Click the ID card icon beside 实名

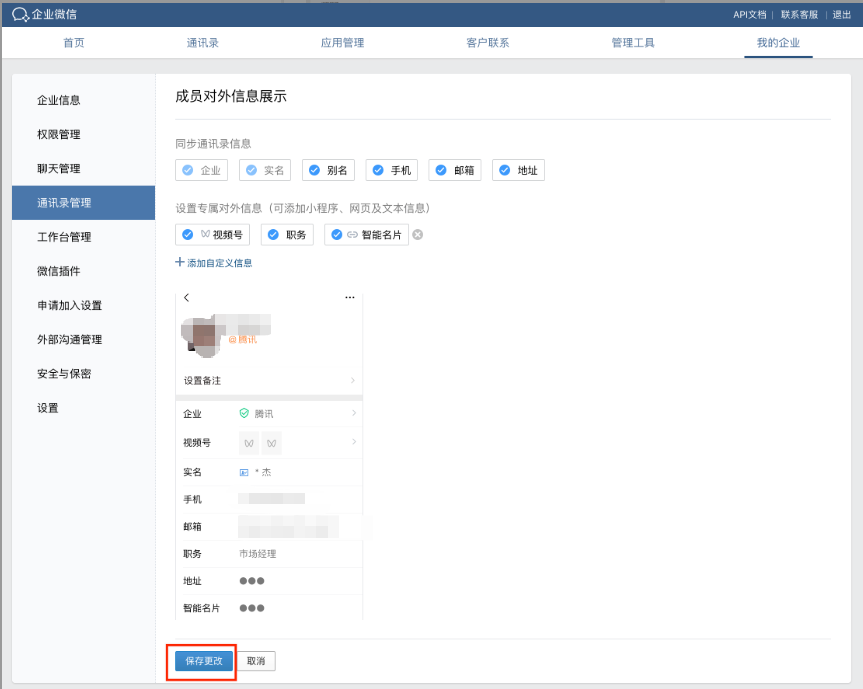click(x=244, y=472)
